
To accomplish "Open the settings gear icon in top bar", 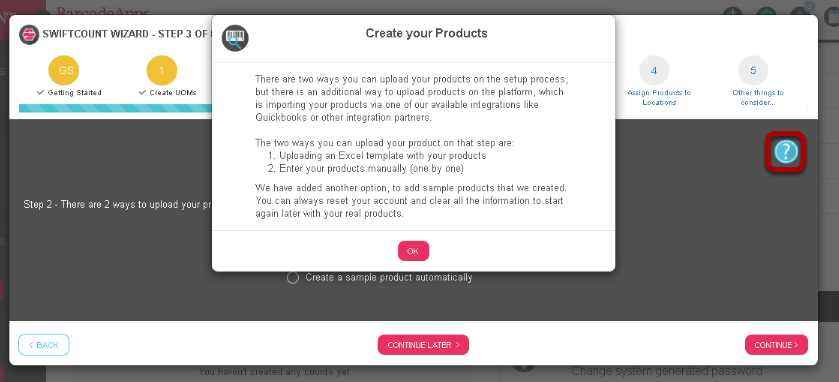I will coord(766,13).
